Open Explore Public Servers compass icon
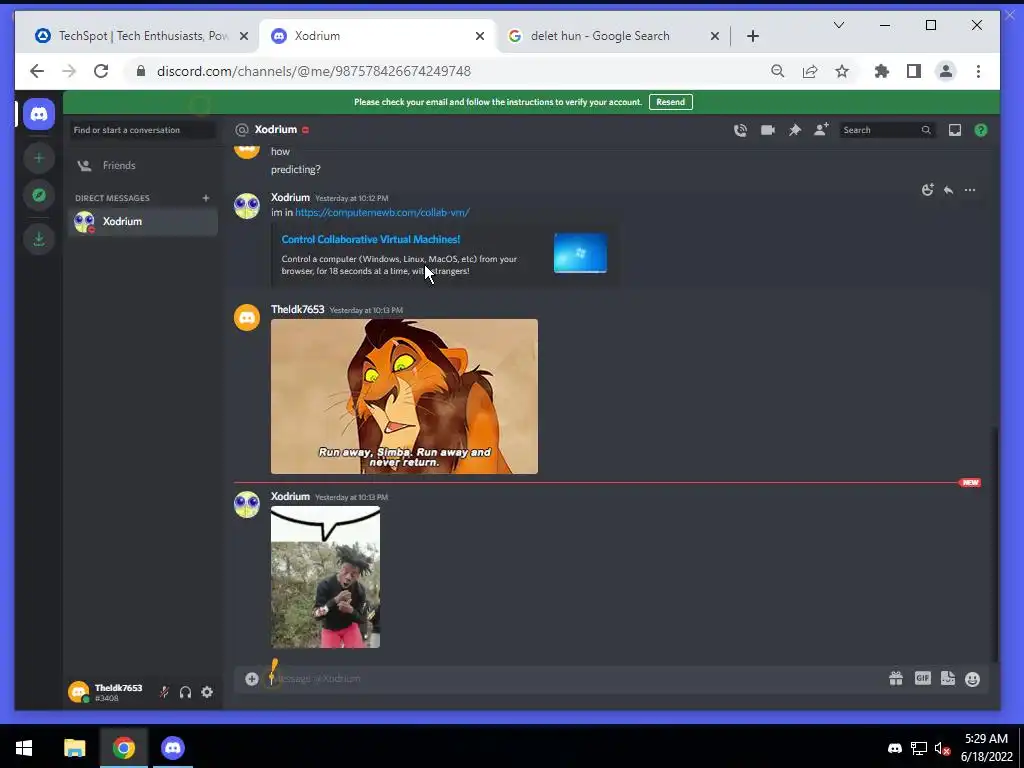The width and height of the screenshot is (1024, 768). point(39,195)
